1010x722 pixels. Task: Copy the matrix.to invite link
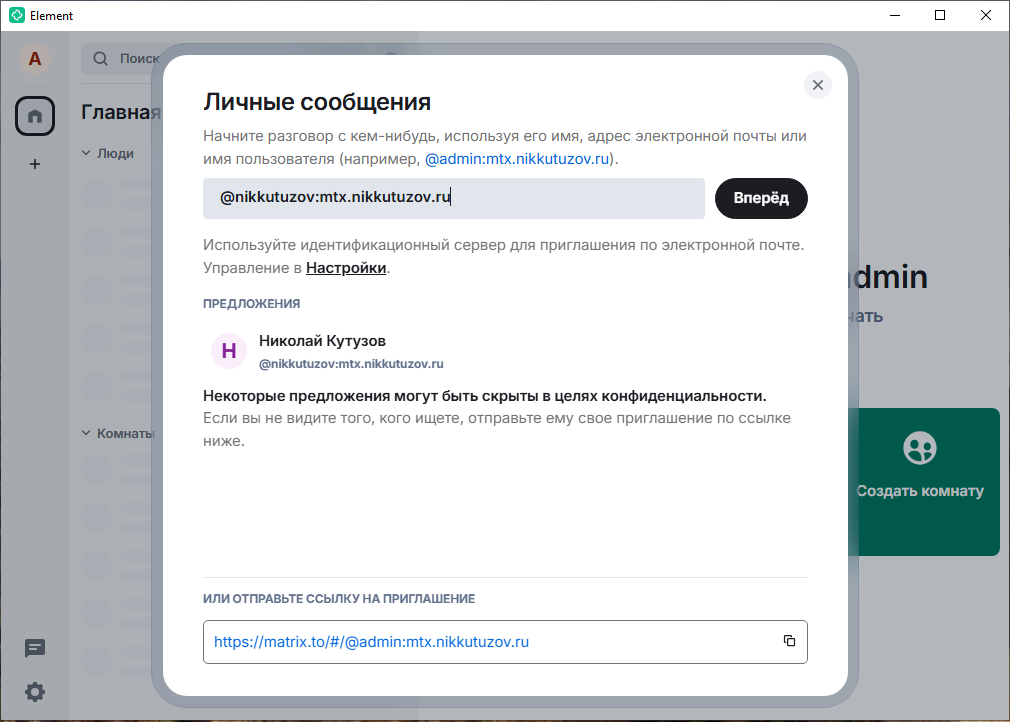(x=789, y=641)
